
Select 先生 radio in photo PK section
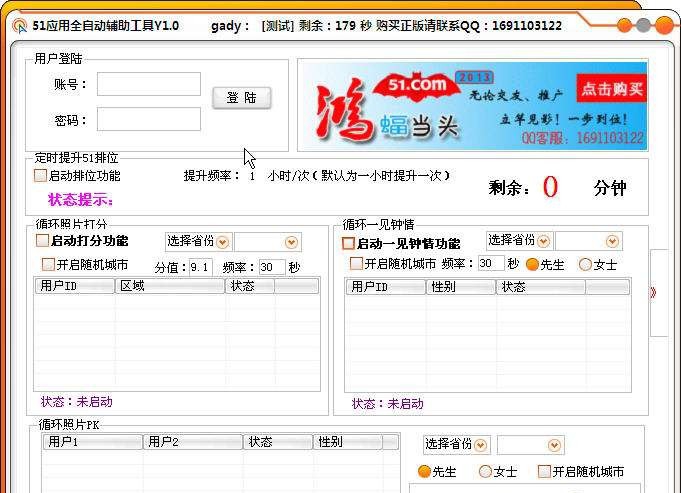point(424,471)
